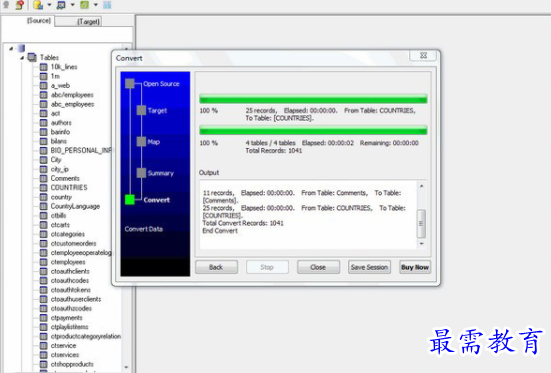This screenshot has width=551, height=373.
Task: Click the Save Session button
Action: [x=369, y=267]
